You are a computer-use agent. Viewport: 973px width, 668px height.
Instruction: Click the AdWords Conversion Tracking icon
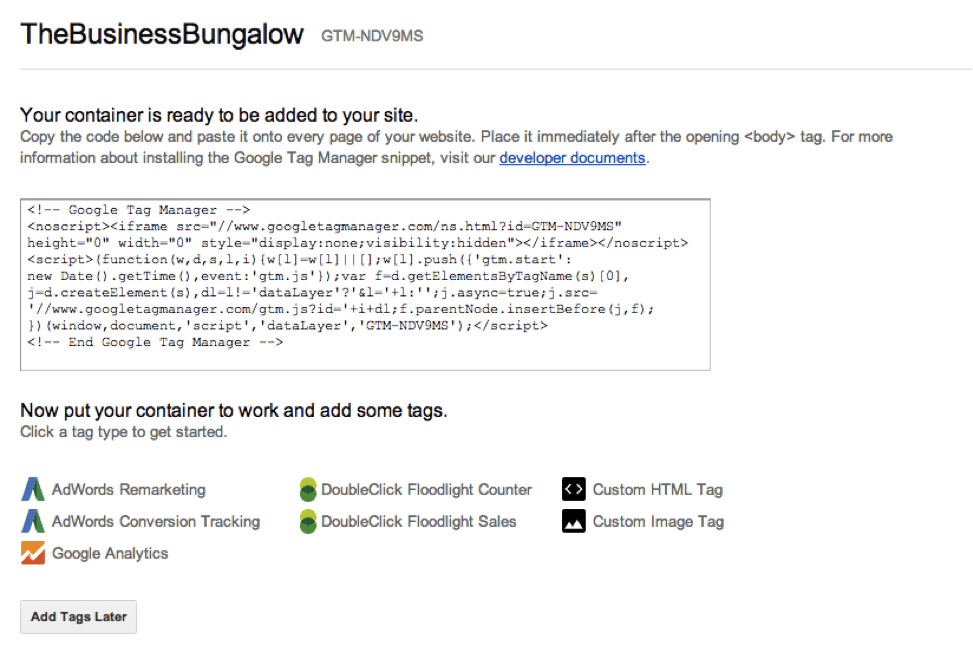(x=33, y=521)
